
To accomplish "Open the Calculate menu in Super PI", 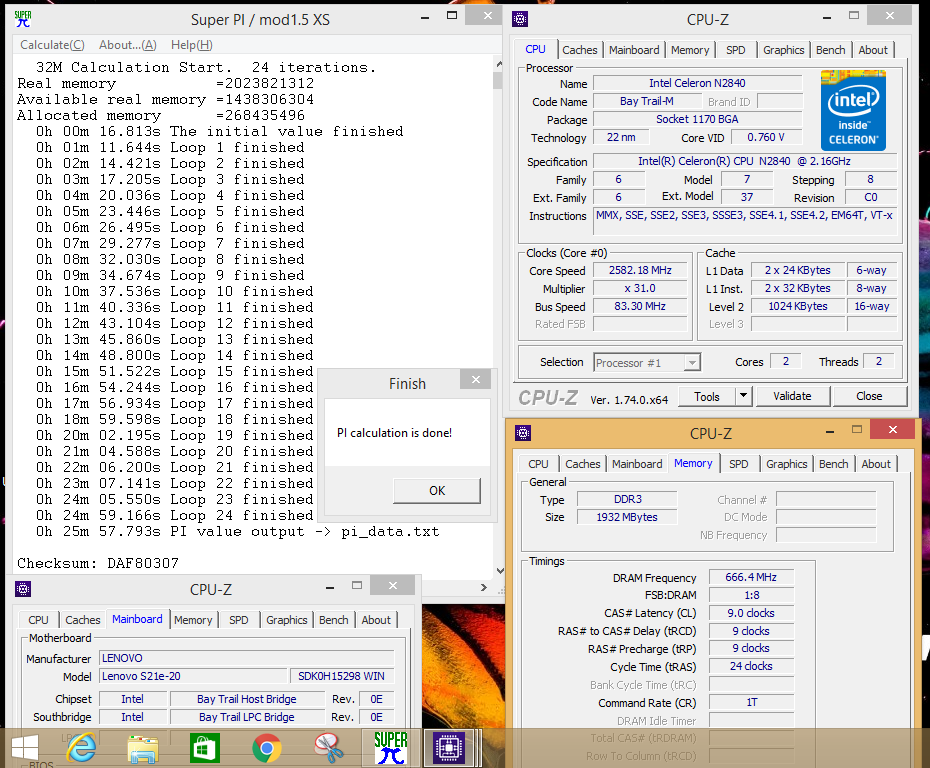I will click(52, 44).
